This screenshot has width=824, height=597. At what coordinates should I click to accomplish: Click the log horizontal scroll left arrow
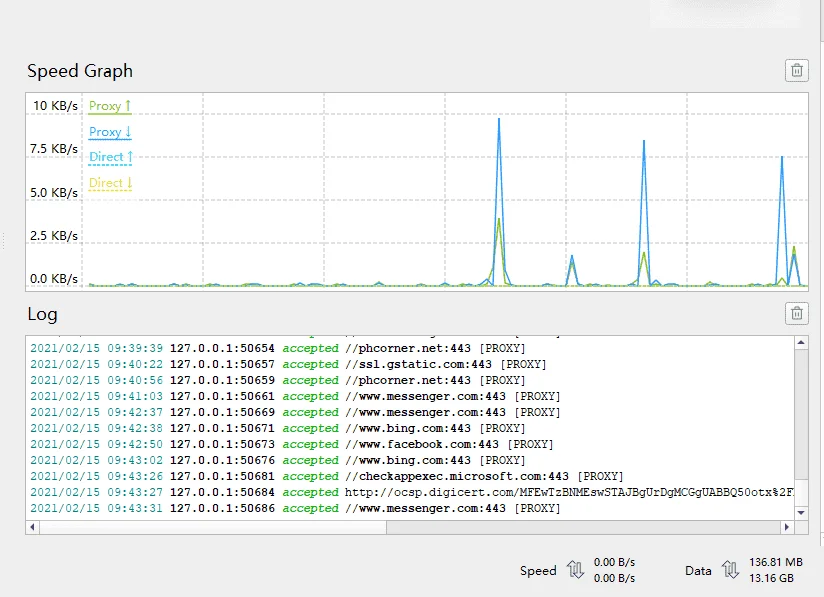click(x=33, y=527)
